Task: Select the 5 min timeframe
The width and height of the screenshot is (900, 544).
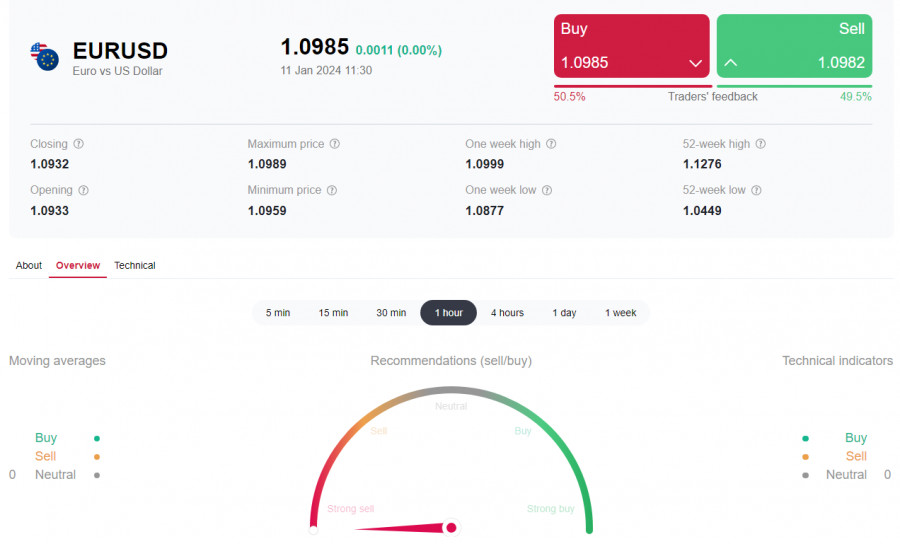Action: (278, 313)
